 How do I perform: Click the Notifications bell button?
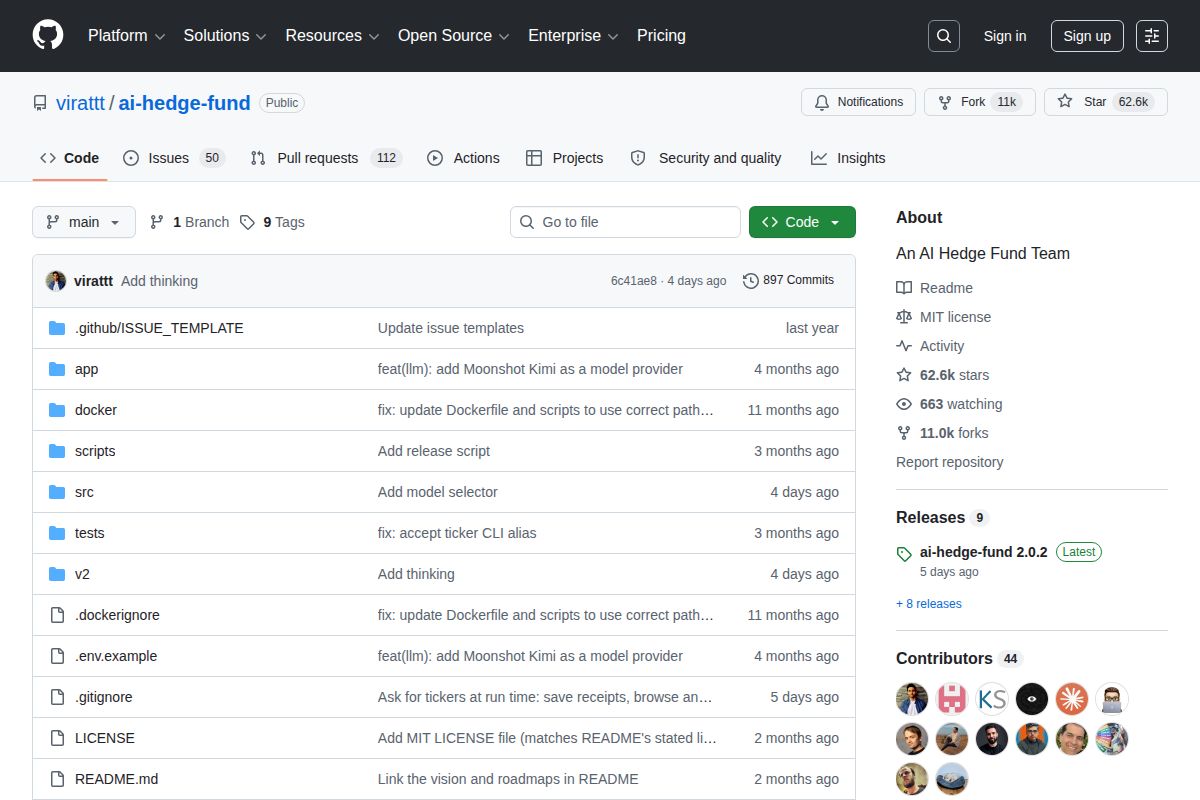[x=858, y=102]
